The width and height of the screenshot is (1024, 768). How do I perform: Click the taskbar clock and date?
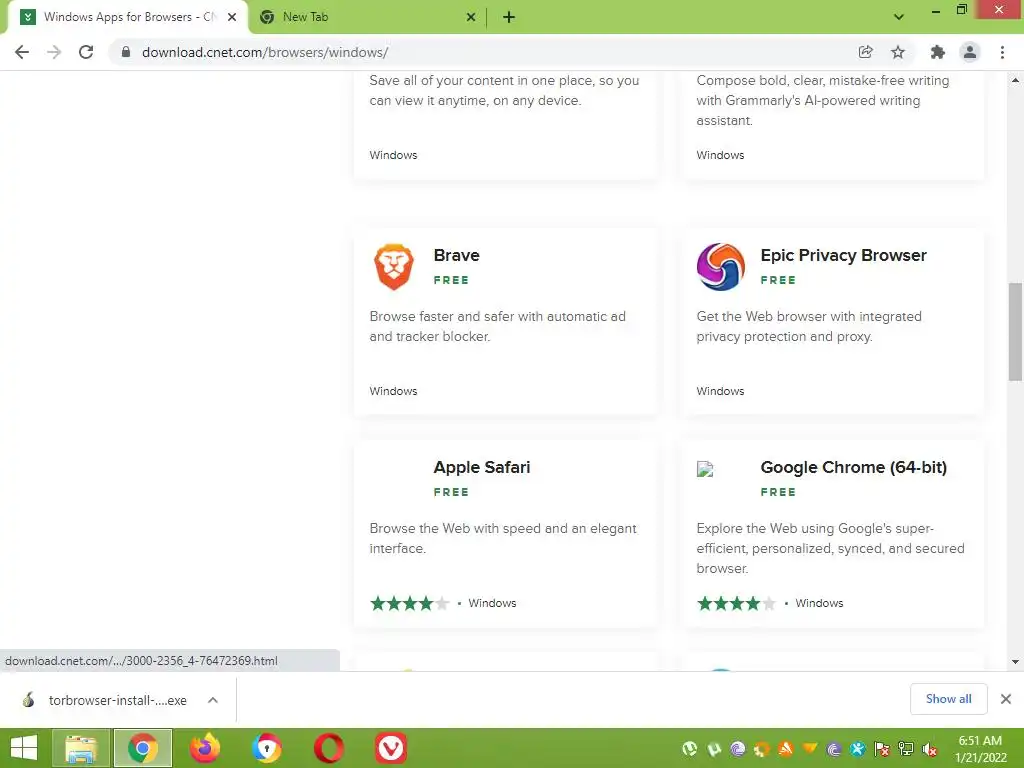point(980,749)
